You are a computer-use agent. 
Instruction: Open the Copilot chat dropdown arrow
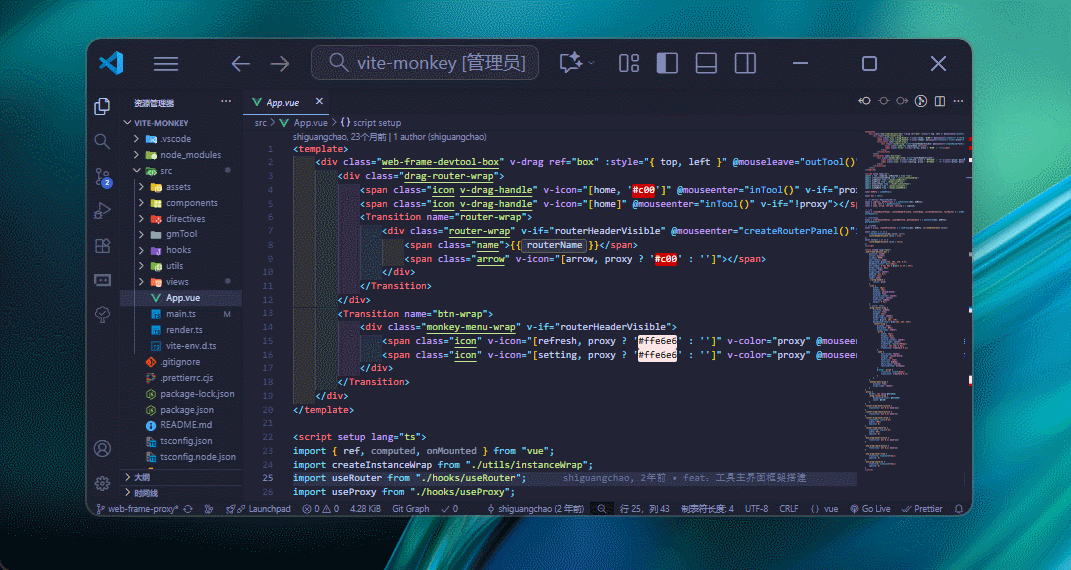click(x=592, y=63)
